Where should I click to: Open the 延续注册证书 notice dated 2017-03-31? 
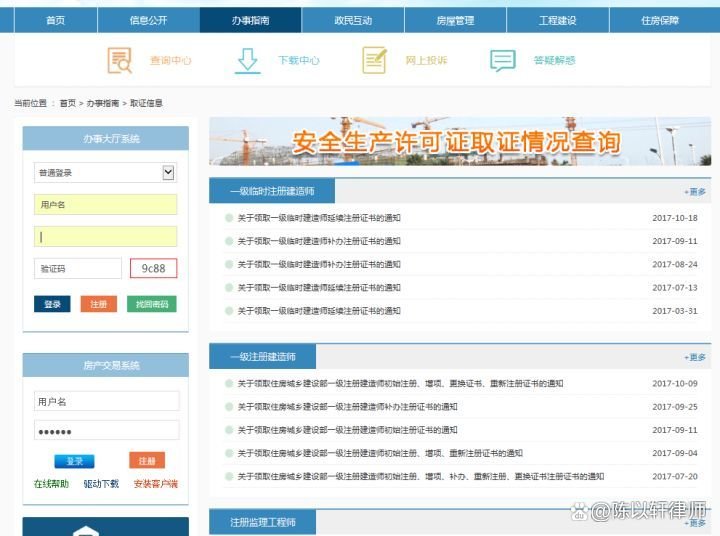319,311
